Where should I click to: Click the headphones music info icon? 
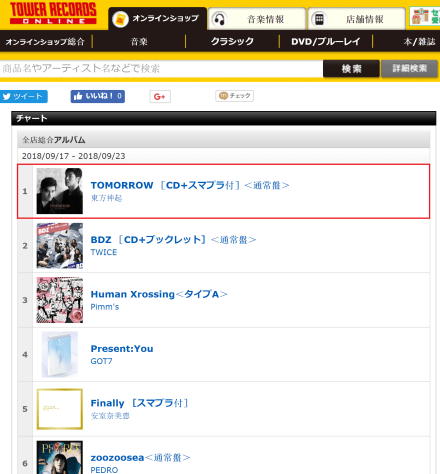tap(219, 19)
